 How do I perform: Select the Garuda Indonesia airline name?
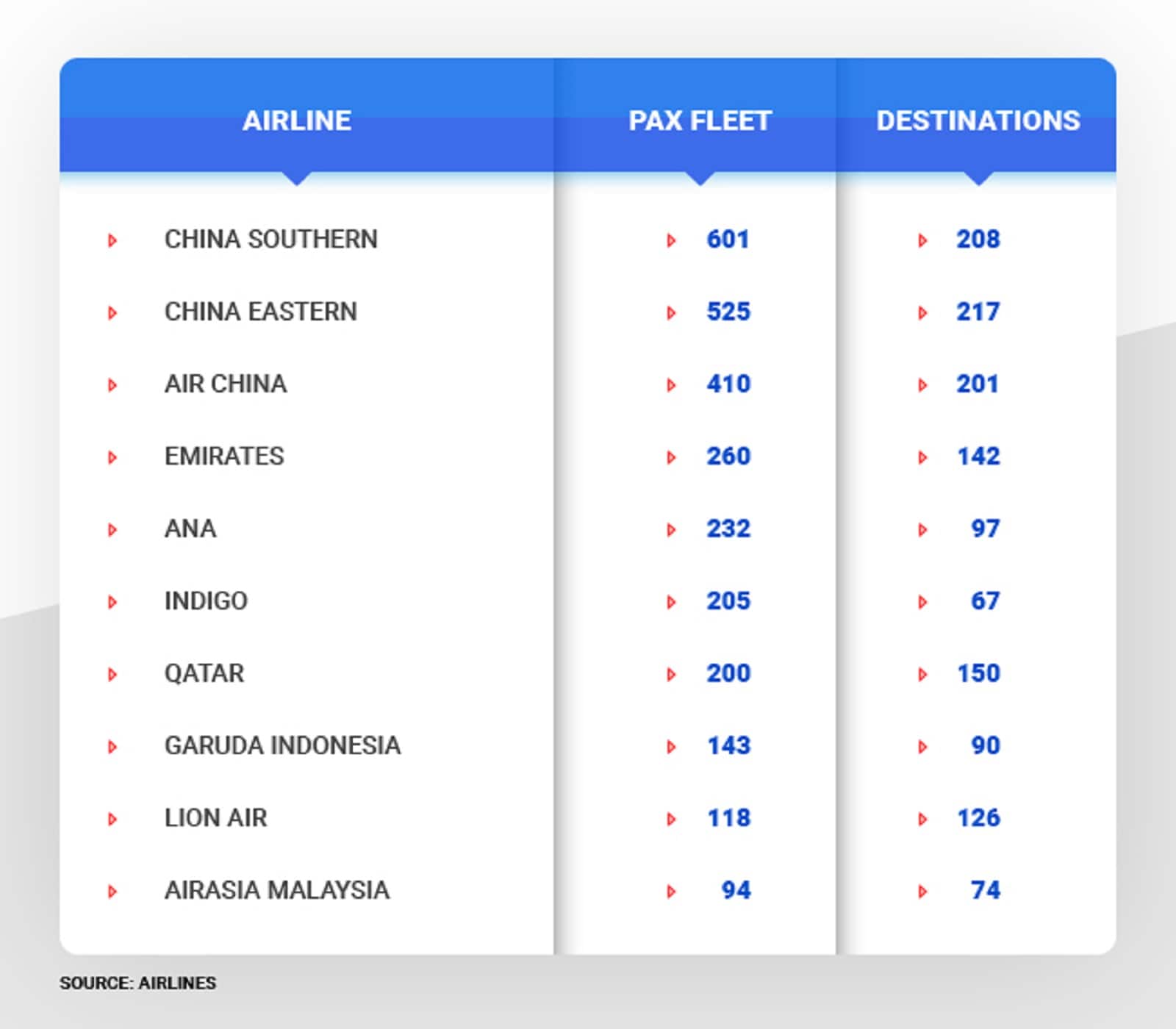(x=282, y=745)
